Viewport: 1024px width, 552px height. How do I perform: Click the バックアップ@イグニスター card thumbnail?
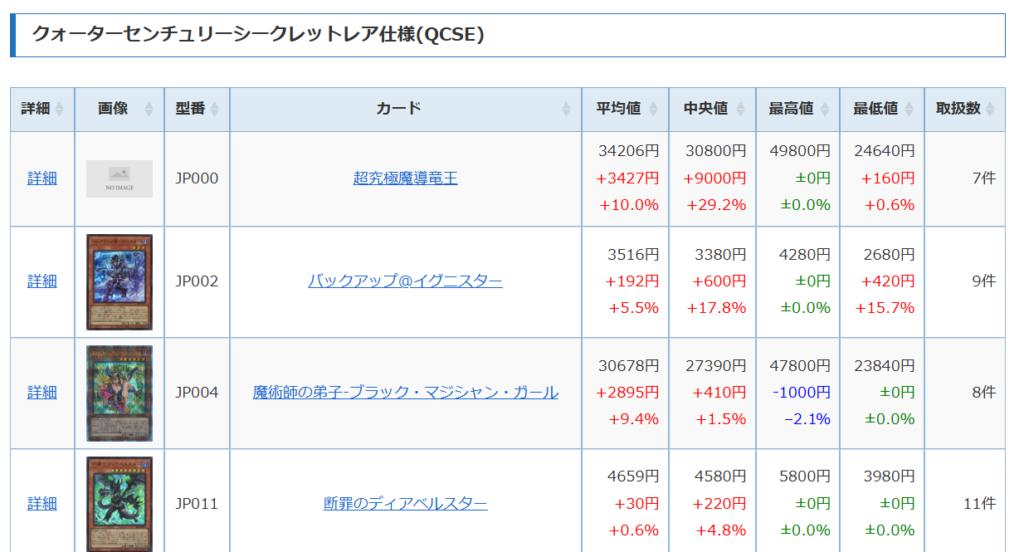coord(120,282)
